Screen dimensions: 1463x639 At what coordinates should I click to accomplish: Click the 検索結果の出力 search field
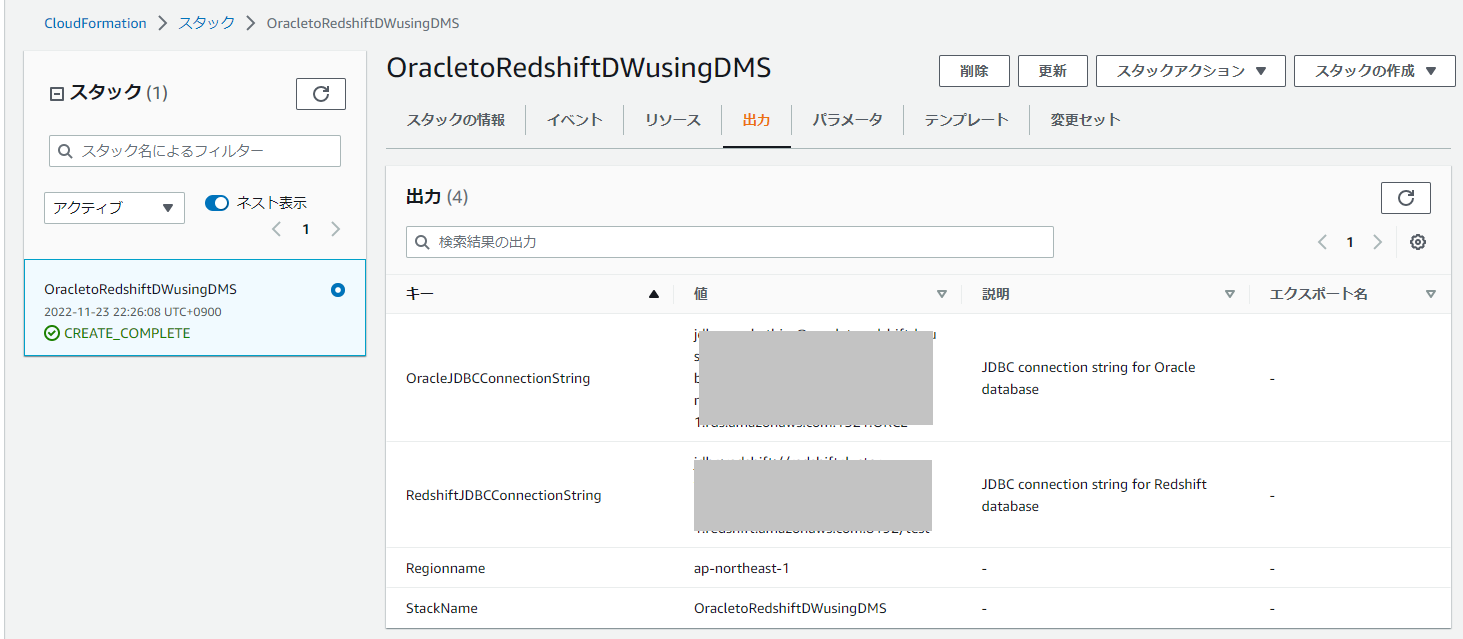click(730, 242)
